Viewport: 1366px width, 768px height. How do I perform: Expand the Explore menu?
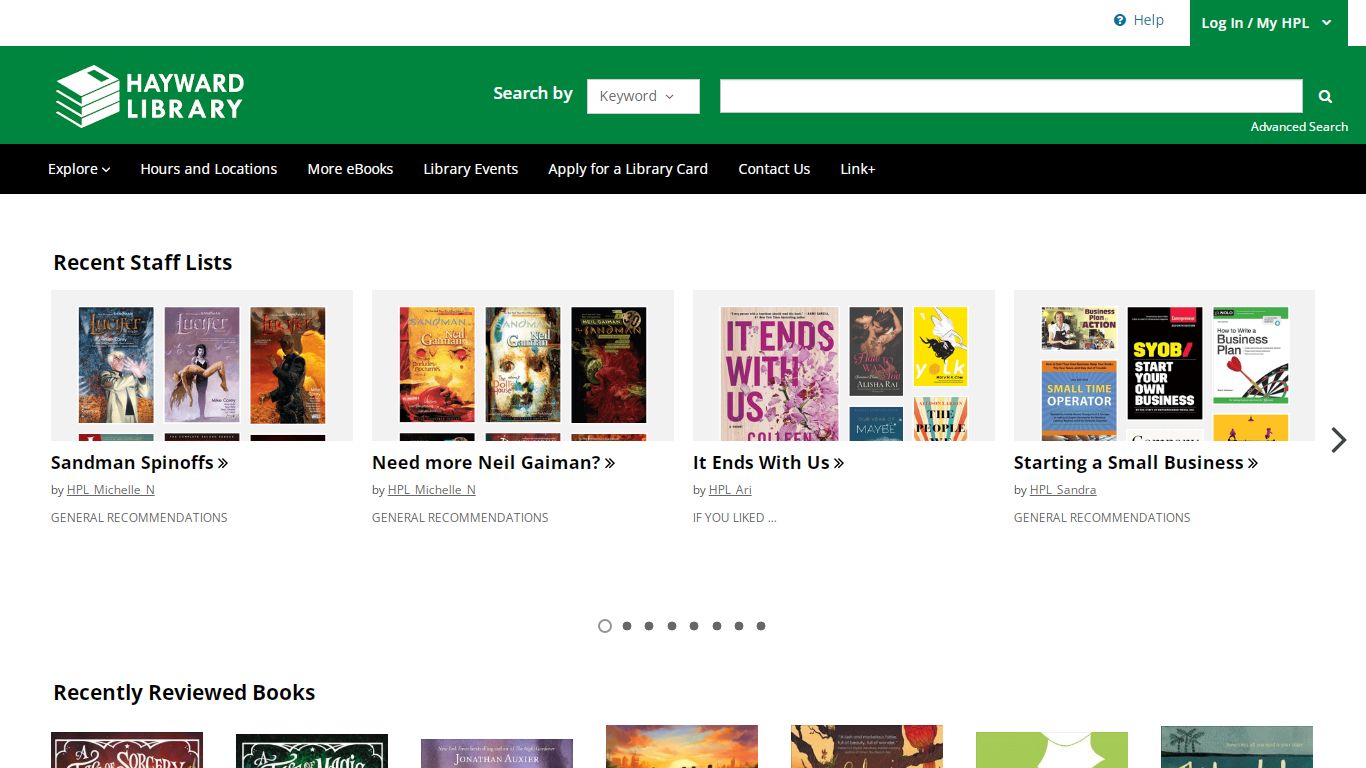point(79,169)
